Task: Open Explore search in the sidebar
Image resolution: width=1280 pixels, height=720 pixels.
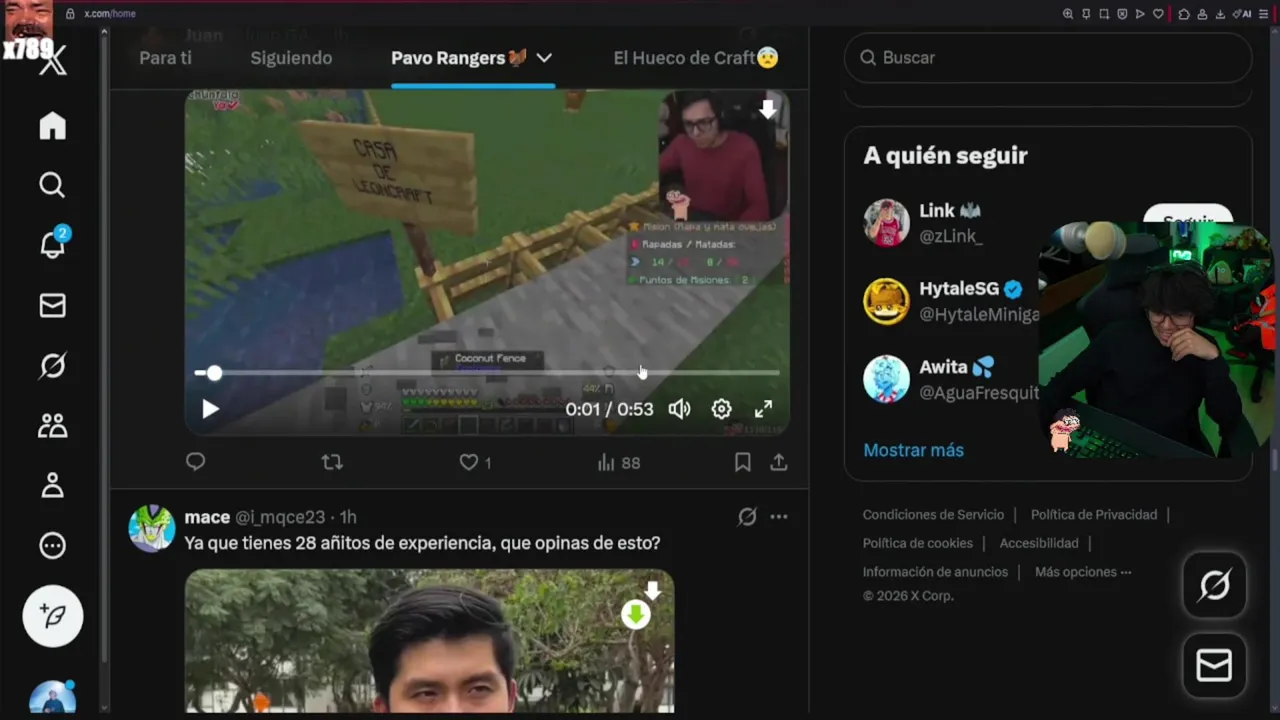Action: click(52, 185)
